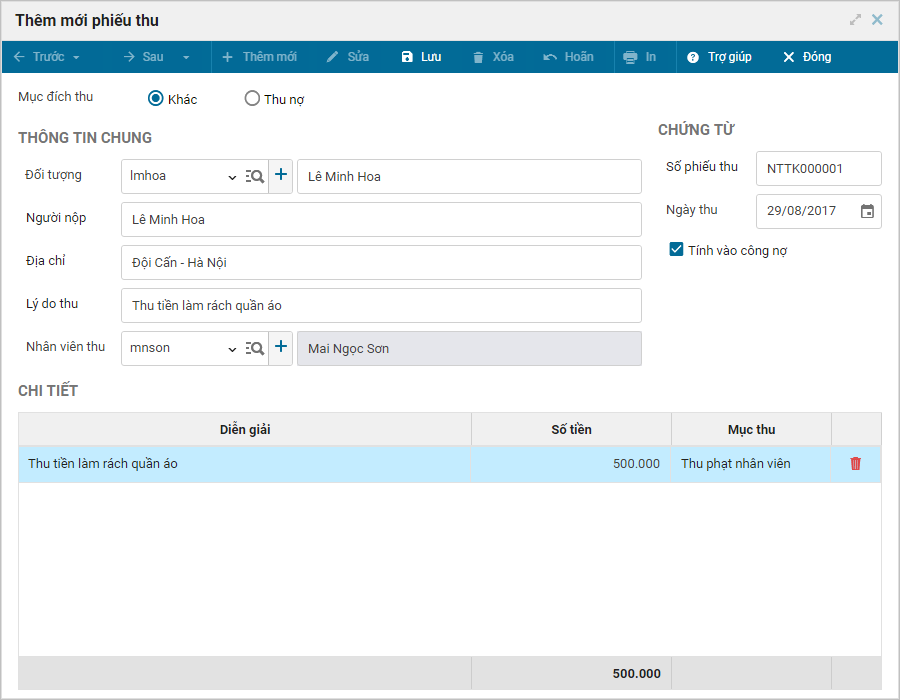Expand the Đối tượng lmhoa dropdown
Viewport: 900px width, 700px height.
click(x=232, y=177)
